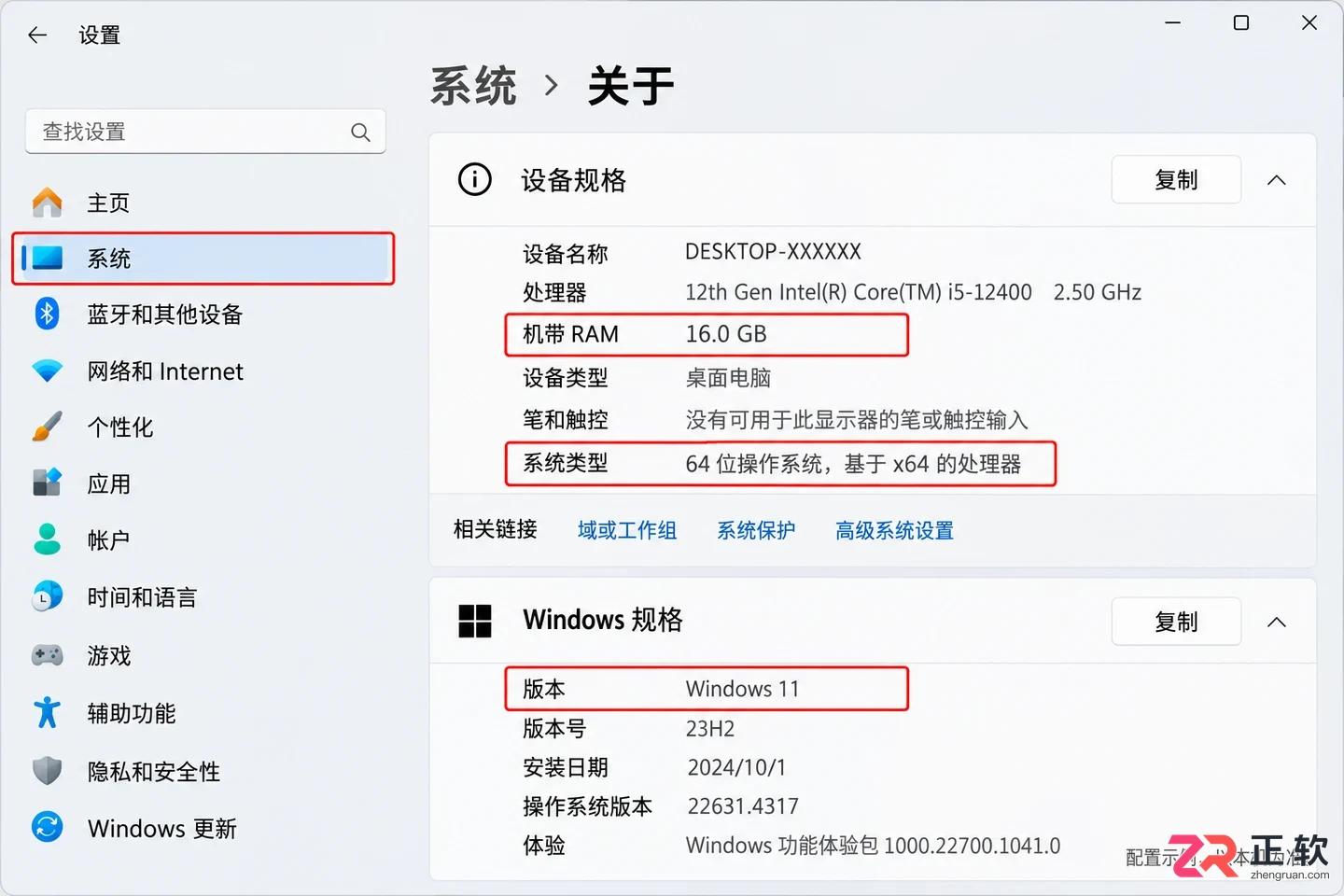Select 辅助功能 in the sidebar

(x=203, y=714)
